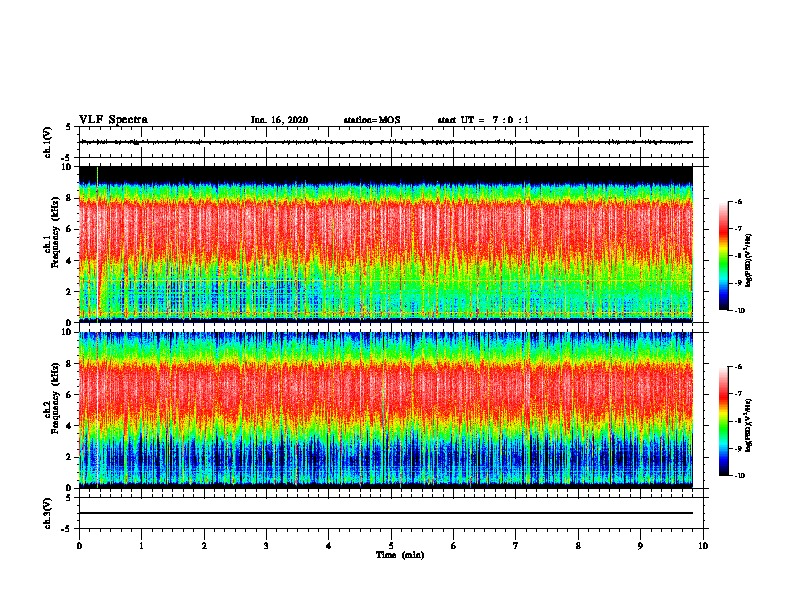
Task: Click the ch.1 color bar log(PSD) label
Action: pos(748,261)
